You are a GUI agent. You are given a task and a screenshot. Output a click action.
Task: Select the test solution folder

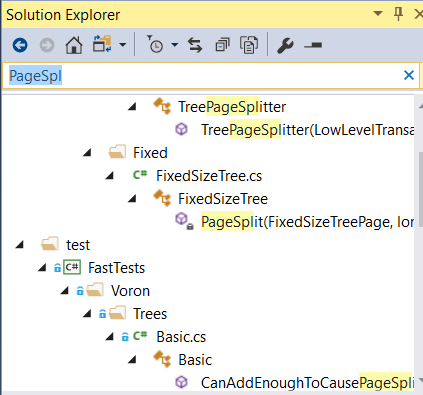(x=78, y=245)
